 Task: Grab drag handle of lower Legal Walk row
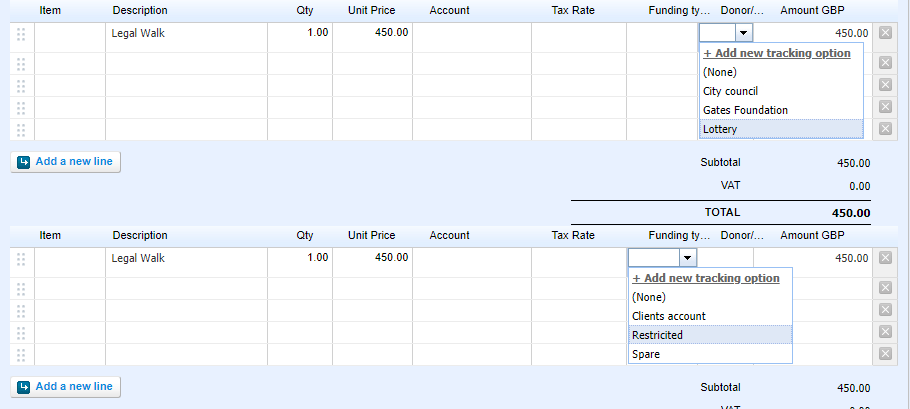[x=21, y=259]
